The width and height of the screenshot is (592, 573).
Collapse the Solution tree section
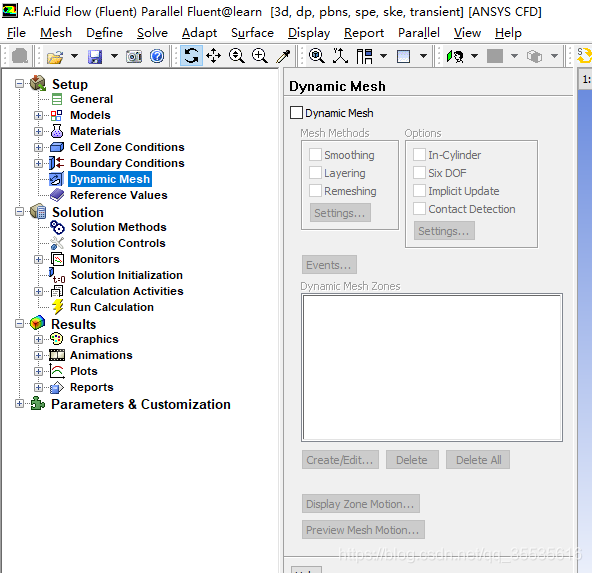19,211
